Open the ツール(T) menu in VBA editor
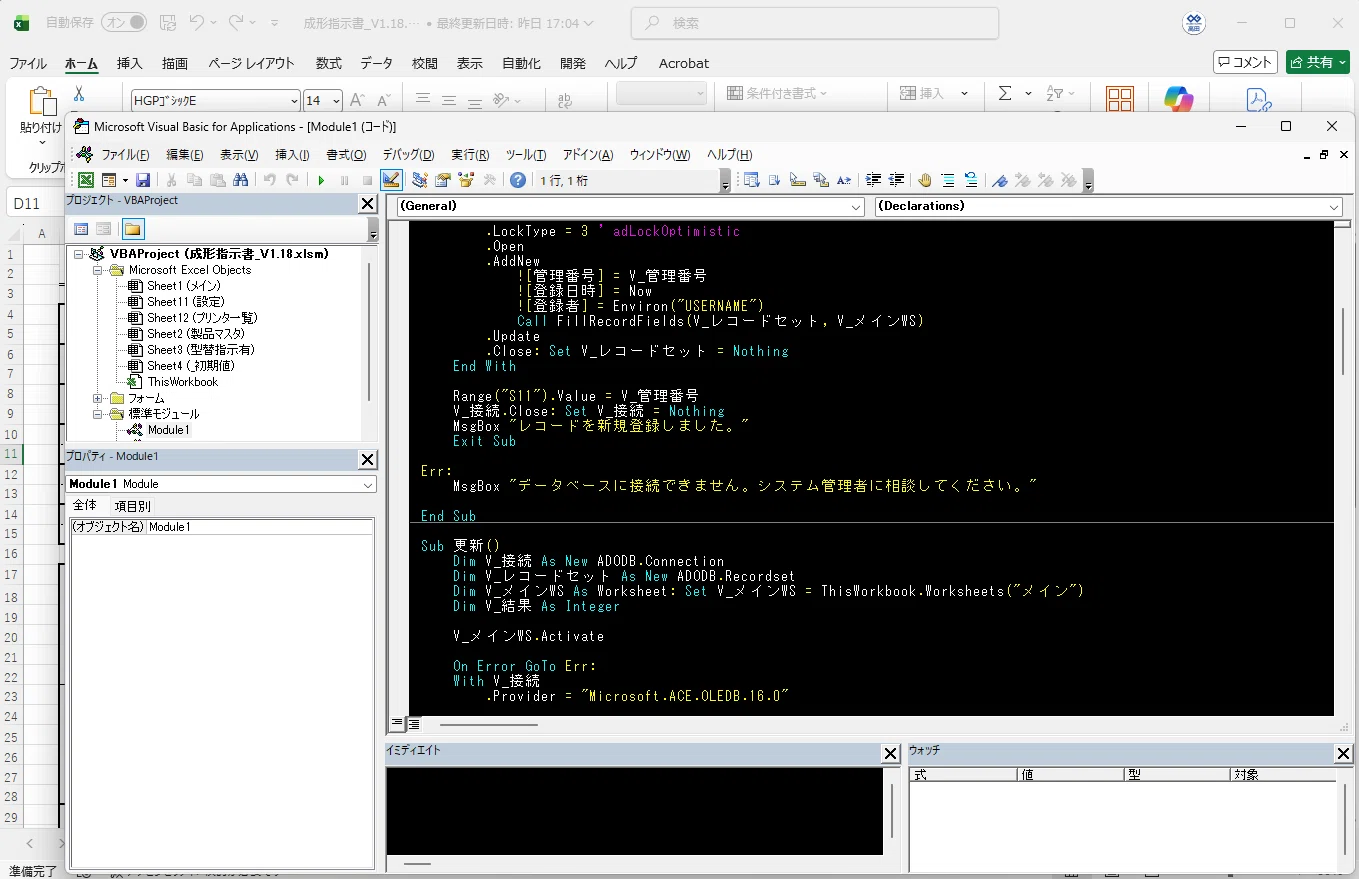Screen dimensions: 1359x879 click(x=525, y=155)
